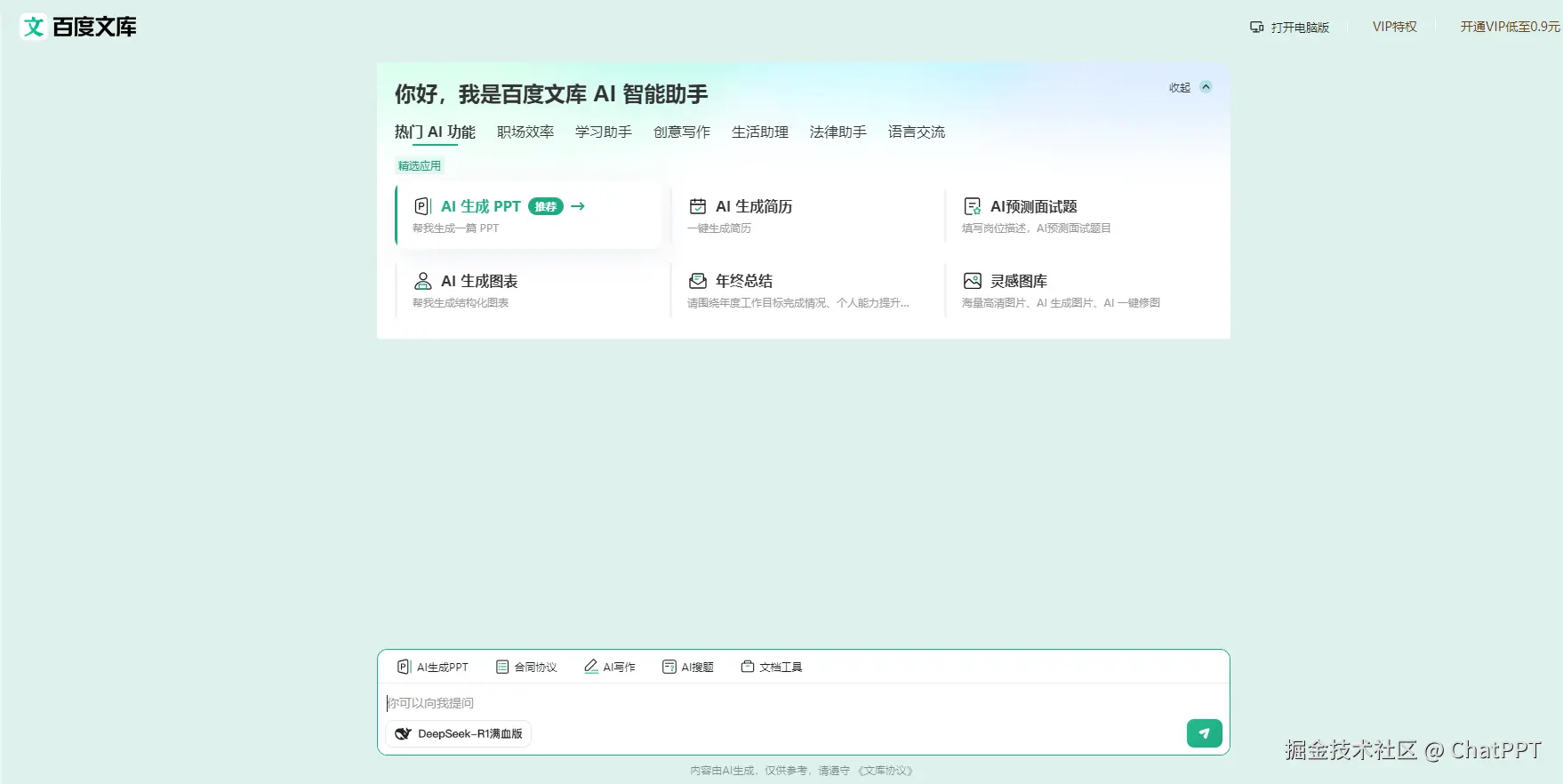Viewport: 1563px width, 784px height.
Task: Send the message with green paper-plane button
Action: (1204, 733)
